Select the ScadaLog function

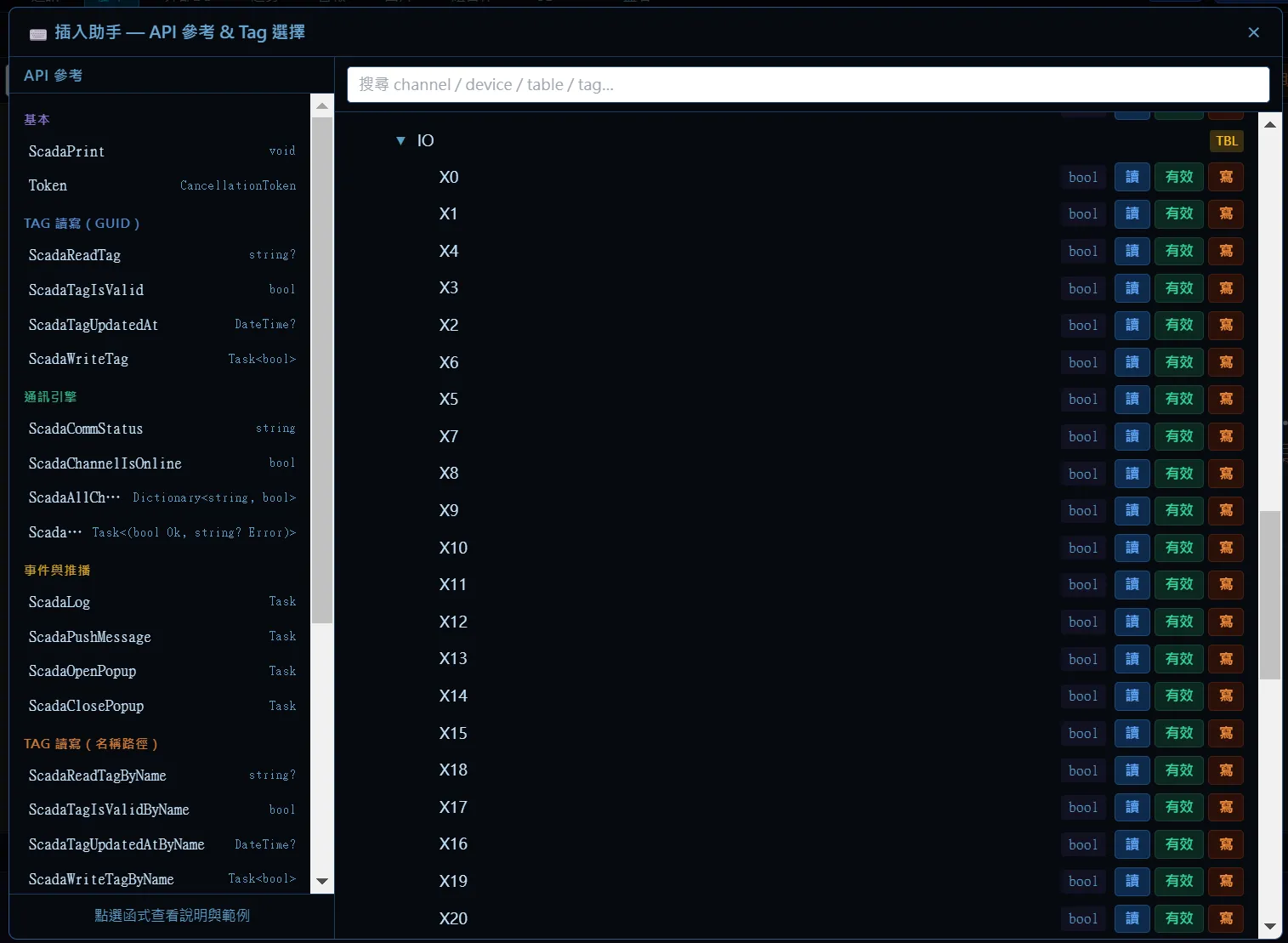pyautogui.click(x=162, y=602)
